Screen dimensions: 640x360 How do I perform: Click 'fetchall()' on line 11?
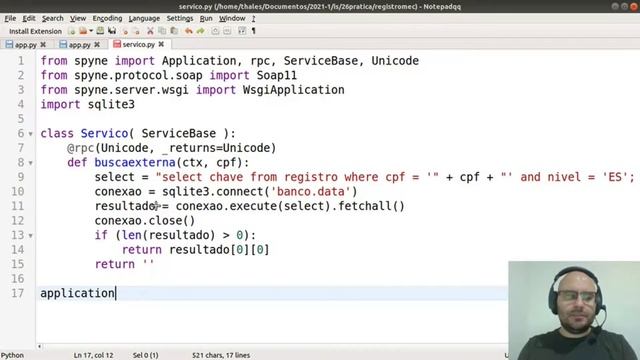(371, 206)
